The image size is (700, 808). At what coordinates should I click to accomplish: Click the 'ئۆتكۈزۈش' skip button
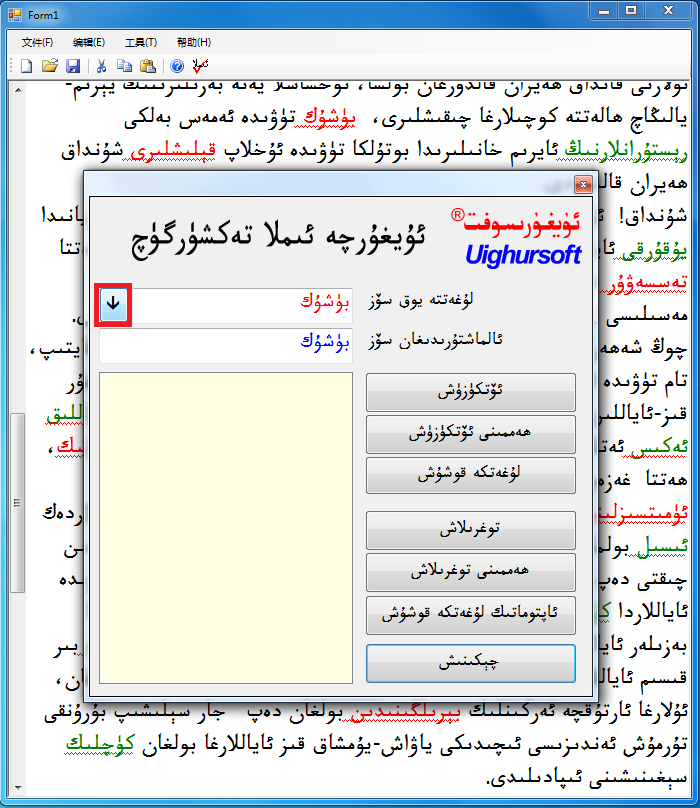(471, 392)
